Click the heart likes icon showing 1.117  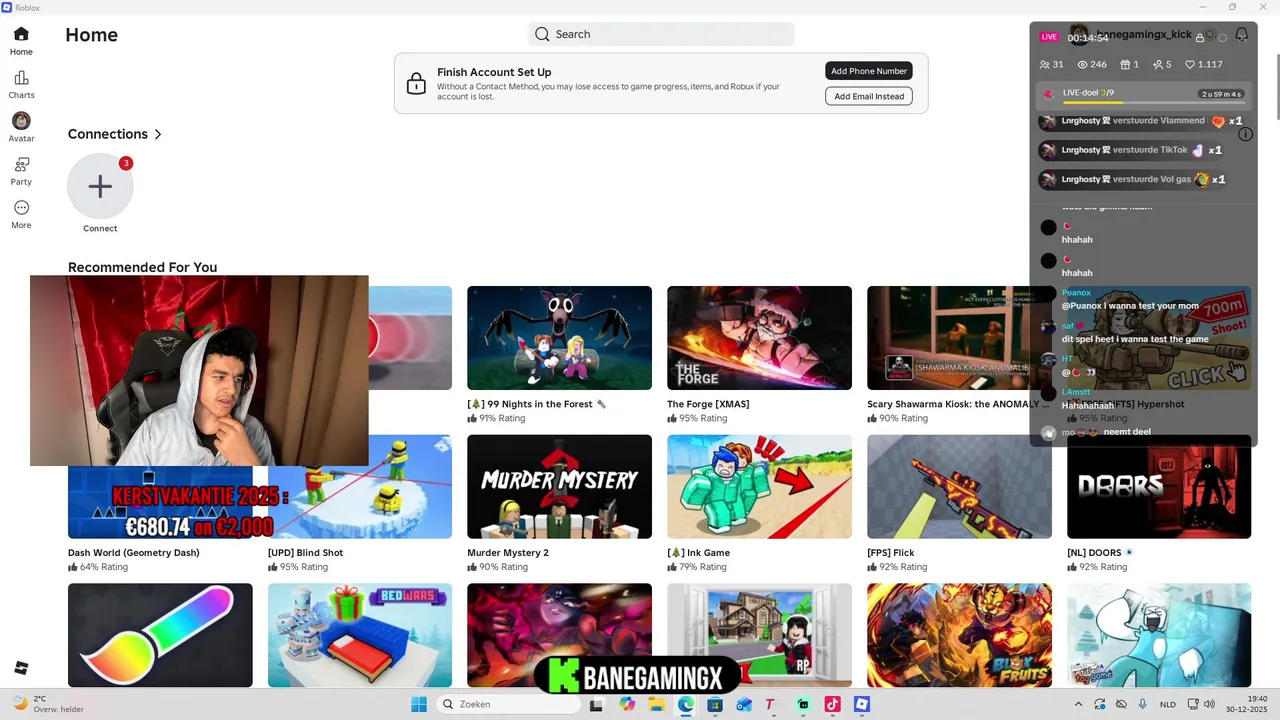(1190, 64)
